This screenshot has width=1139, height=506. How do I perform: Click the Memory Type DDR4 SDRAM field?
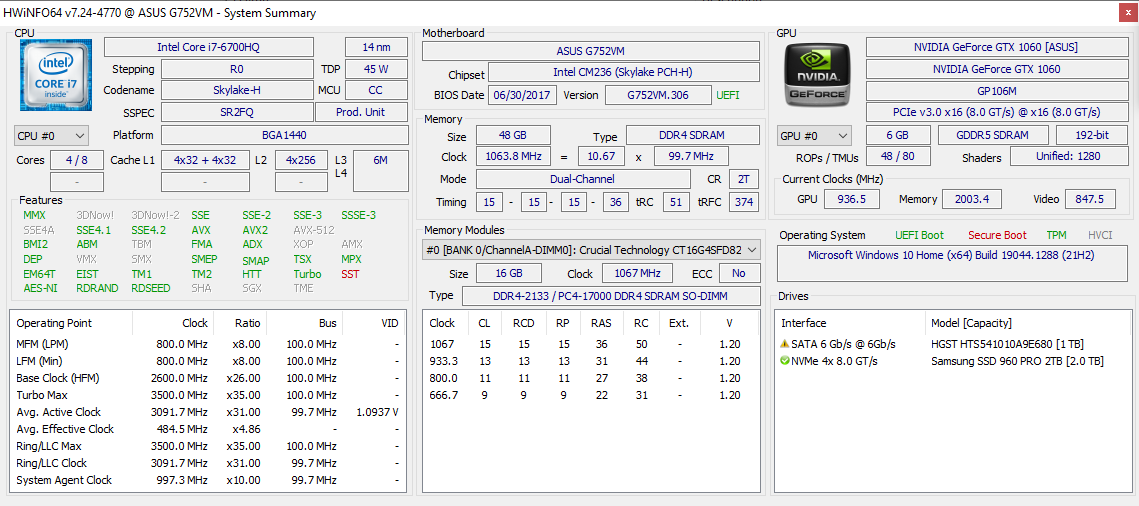693,135
